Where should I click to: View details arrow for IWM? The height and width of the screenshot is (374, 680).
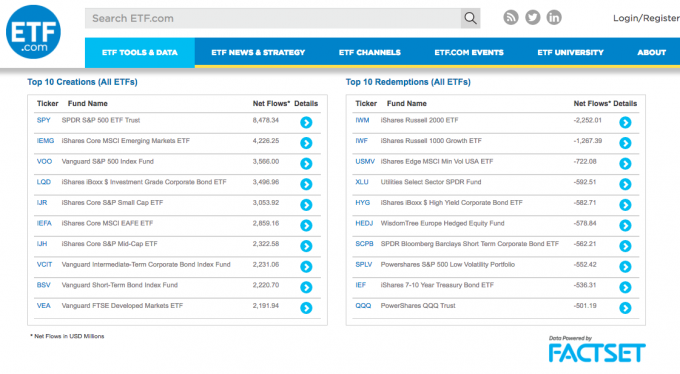click(x=625, y=122)
